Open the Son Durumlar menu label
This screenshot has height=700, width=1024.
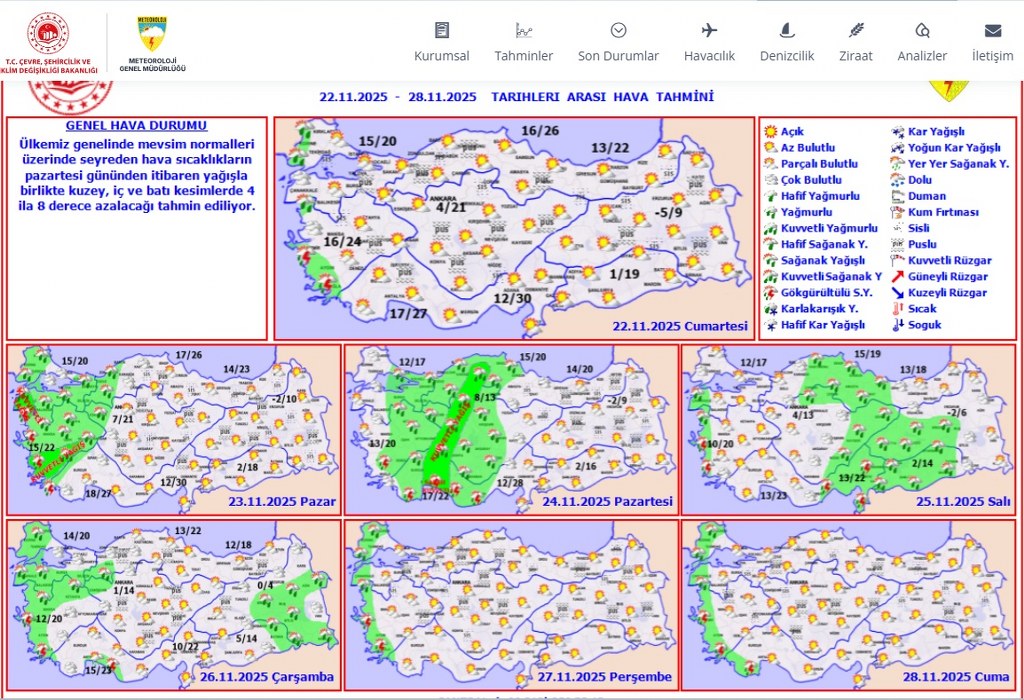click(x=618, y=56)
